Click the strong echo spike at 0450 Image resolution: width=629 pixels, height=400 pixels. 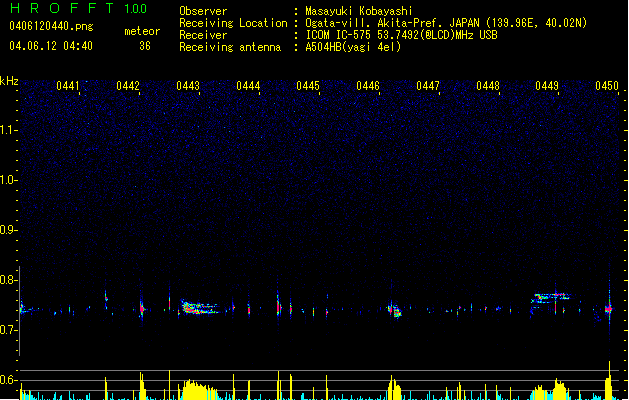coord(609,309)
